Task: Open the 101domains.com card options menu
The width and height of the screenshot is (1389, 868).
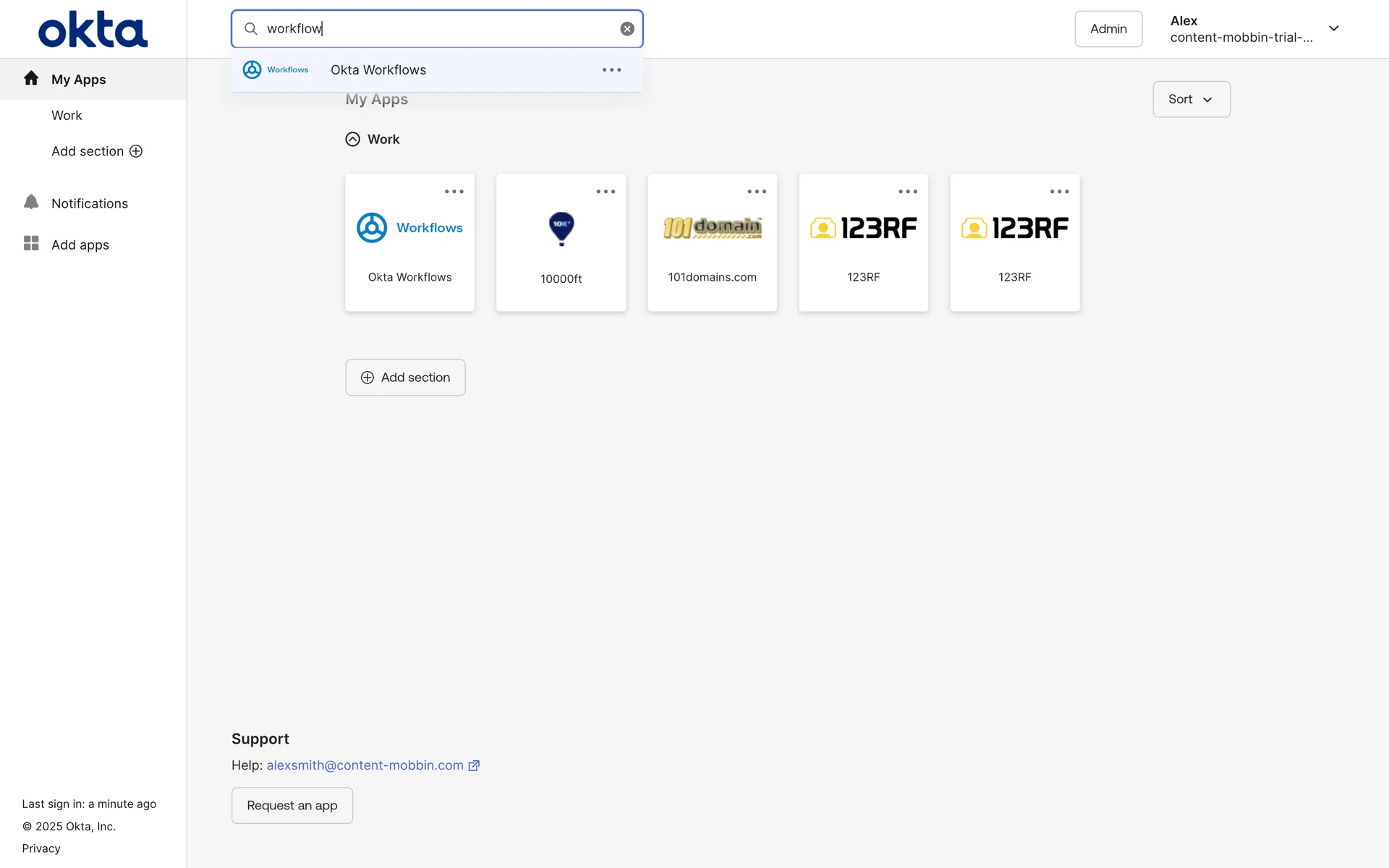Action: tap(757, 192)
